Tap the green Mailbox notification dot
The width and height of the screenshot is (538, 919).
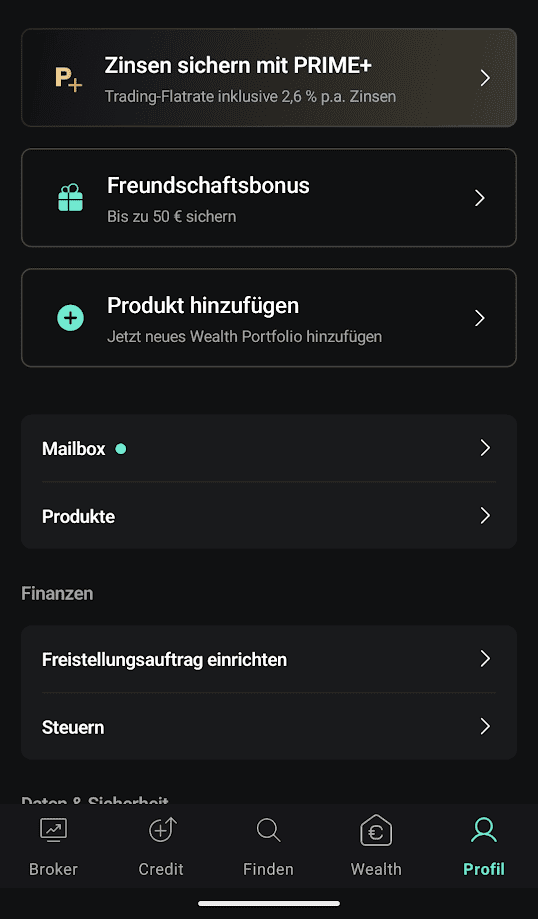pyautogui.click(x=121, y=449)
